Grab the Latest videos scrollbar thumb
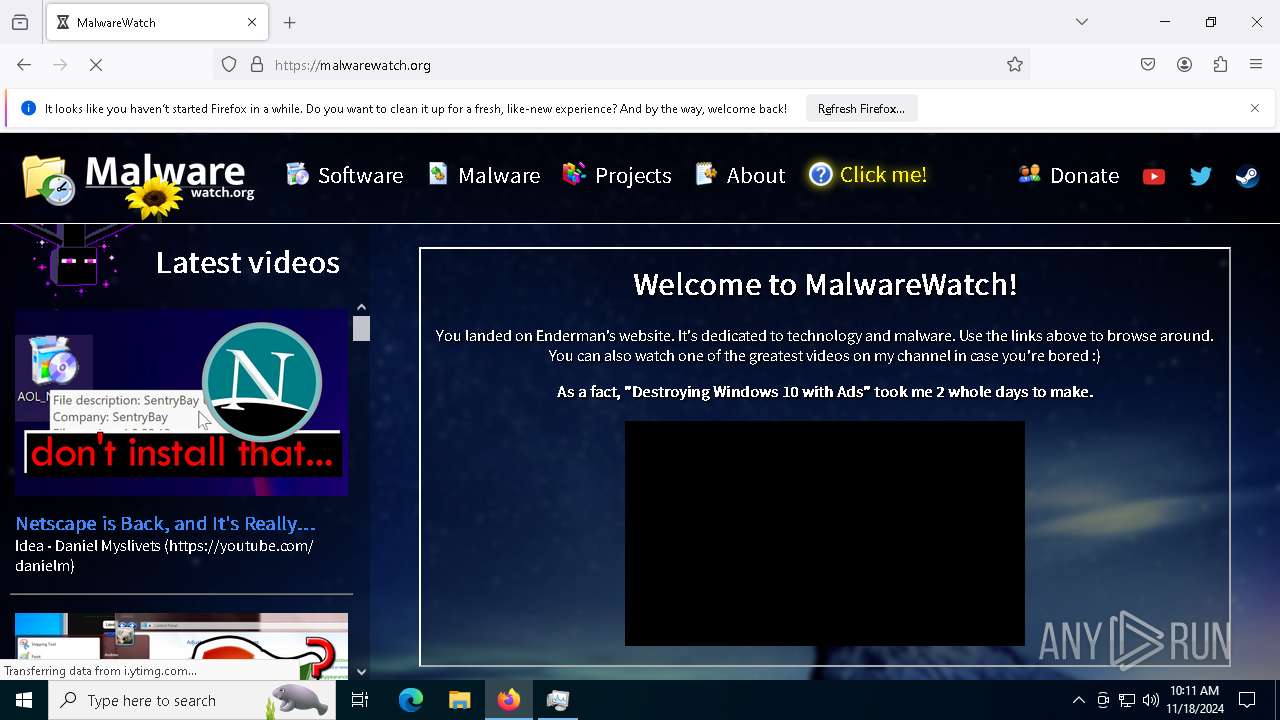 pyautogui.click(x=361, y=328)
